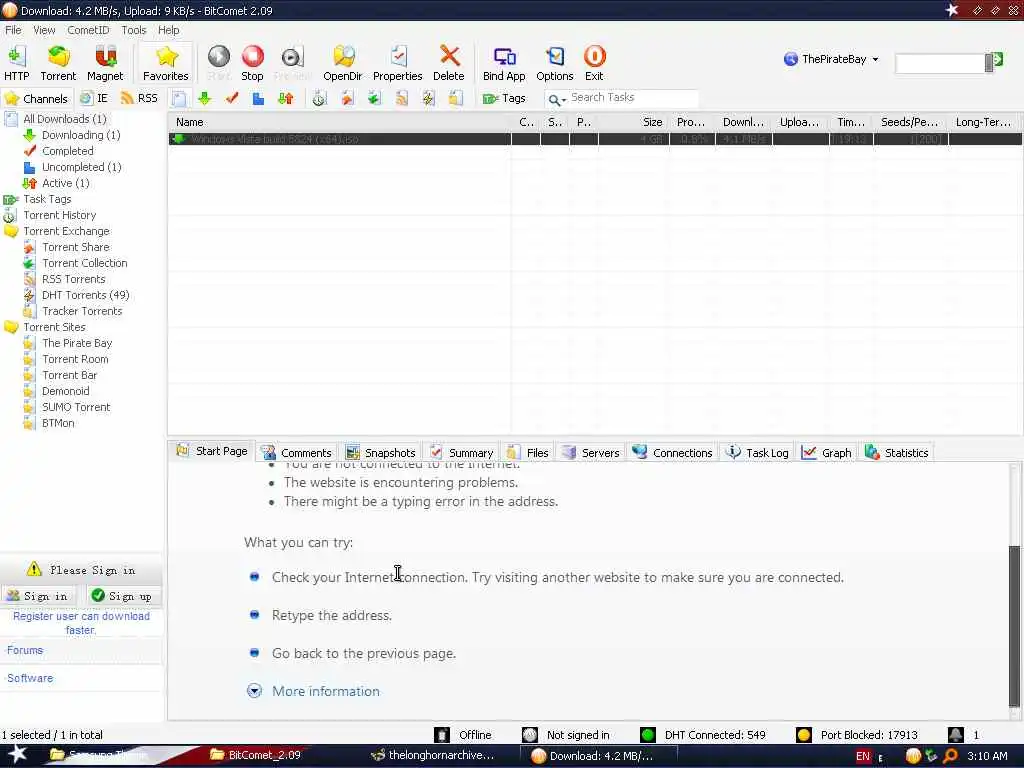Open the Software link
Image resolution: width=1024 pixels, height=768 pixels.
coord(30,678)
